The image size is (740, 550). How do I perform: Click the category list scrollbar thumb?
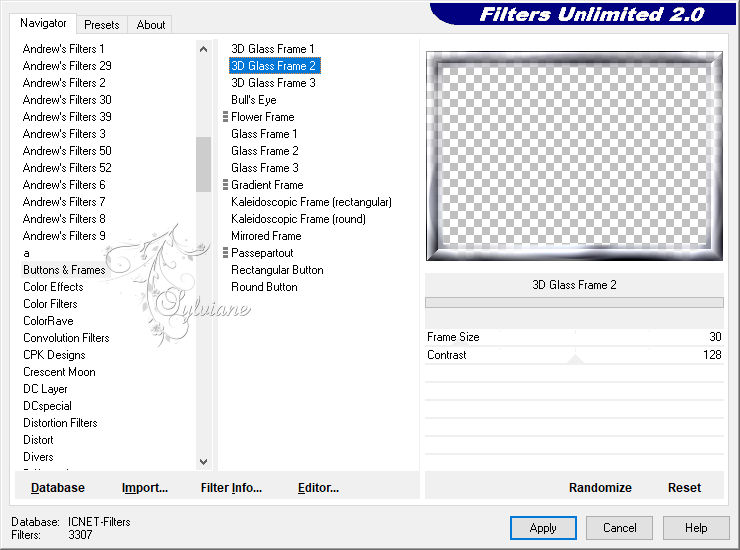click(x=203, y=164)
